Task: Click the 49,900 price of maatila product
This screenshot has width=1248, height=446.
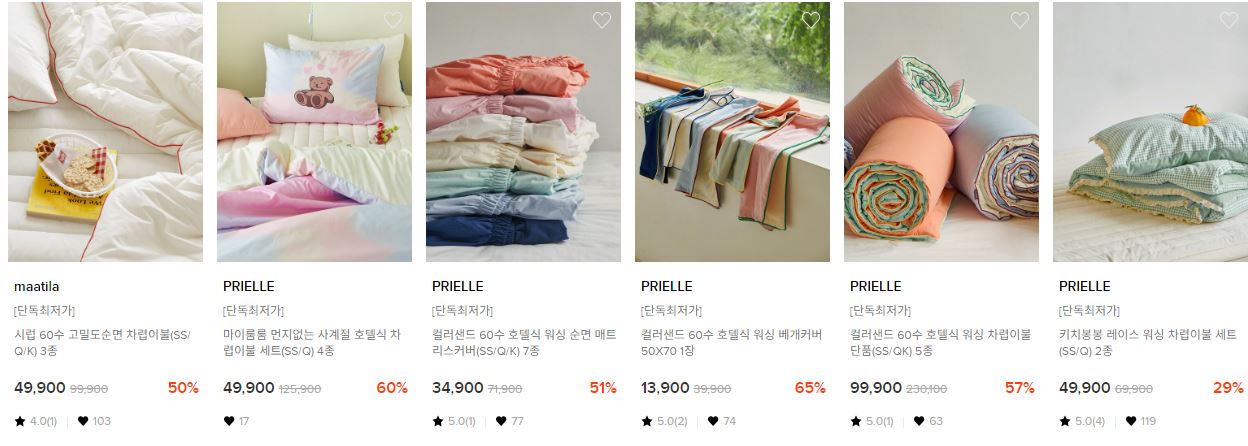Action: (x=40, y=388)
